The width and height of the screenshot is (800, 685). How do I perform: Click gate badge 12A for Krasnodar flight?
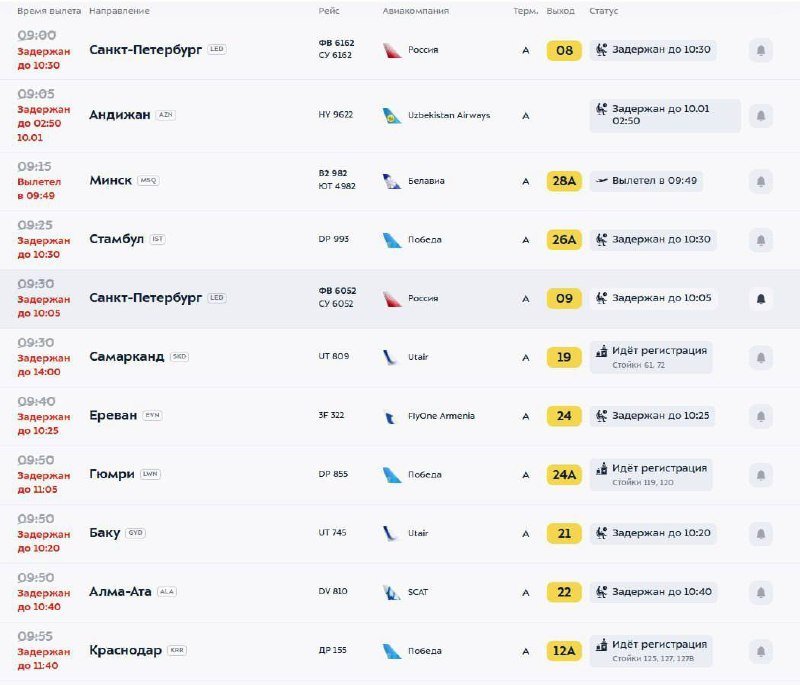[563, 651]
